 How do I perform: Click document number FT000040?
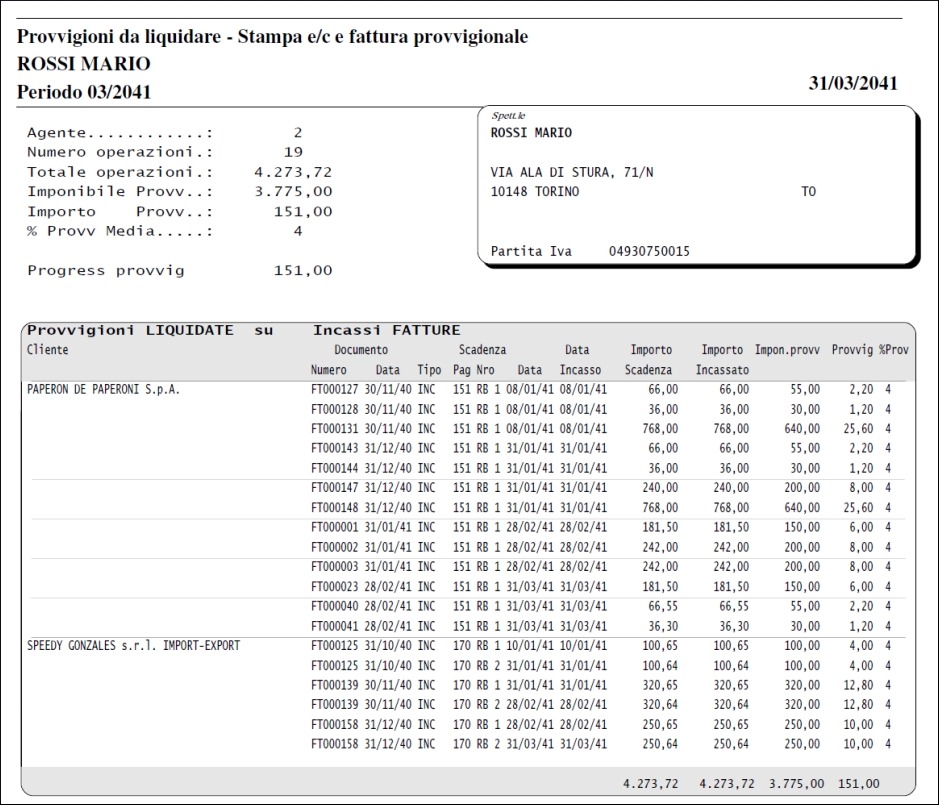[x=334, y=606]
